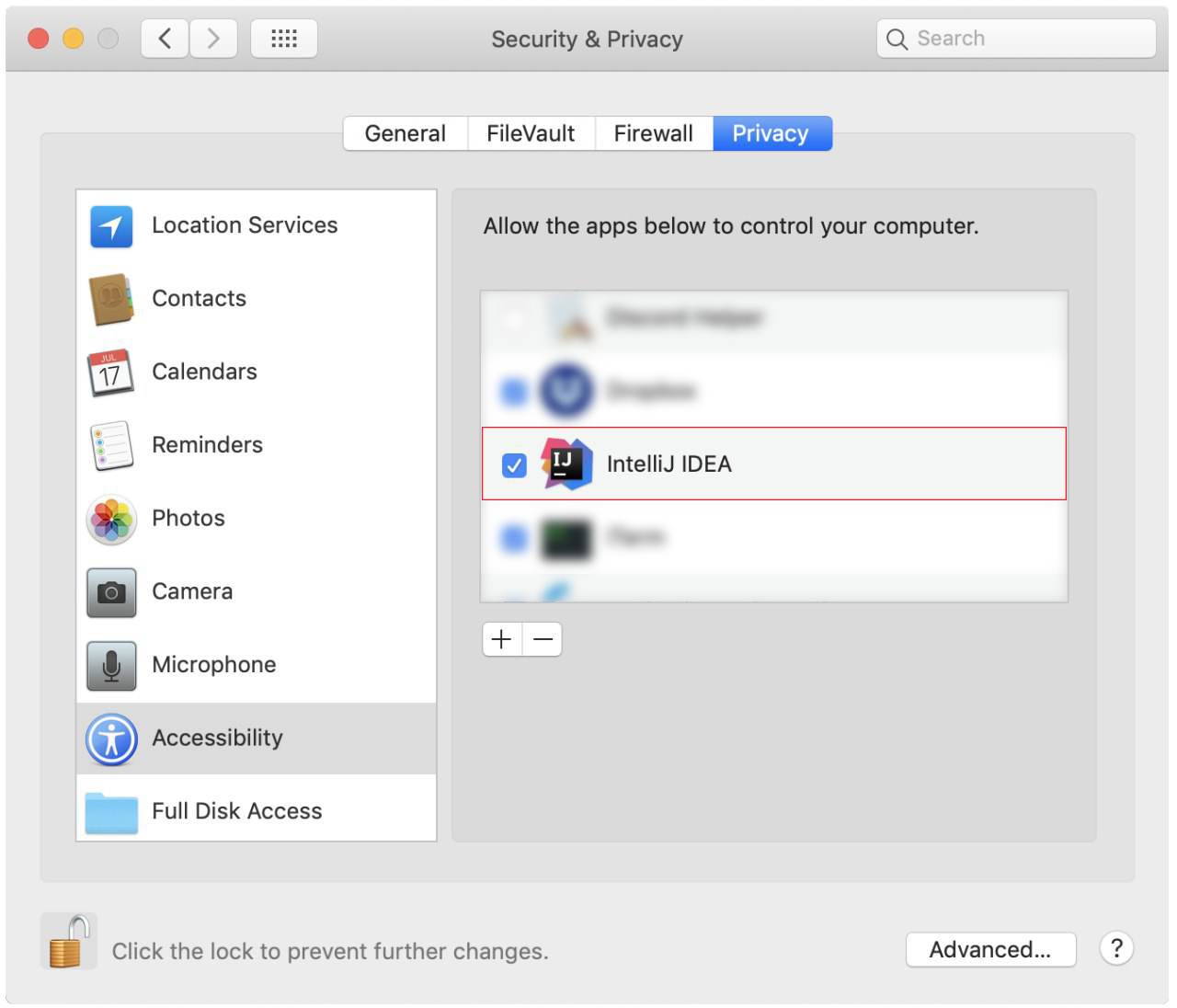Toggle the second app's accessibility checkbox

pyautogui.click(x=512, y=391)
